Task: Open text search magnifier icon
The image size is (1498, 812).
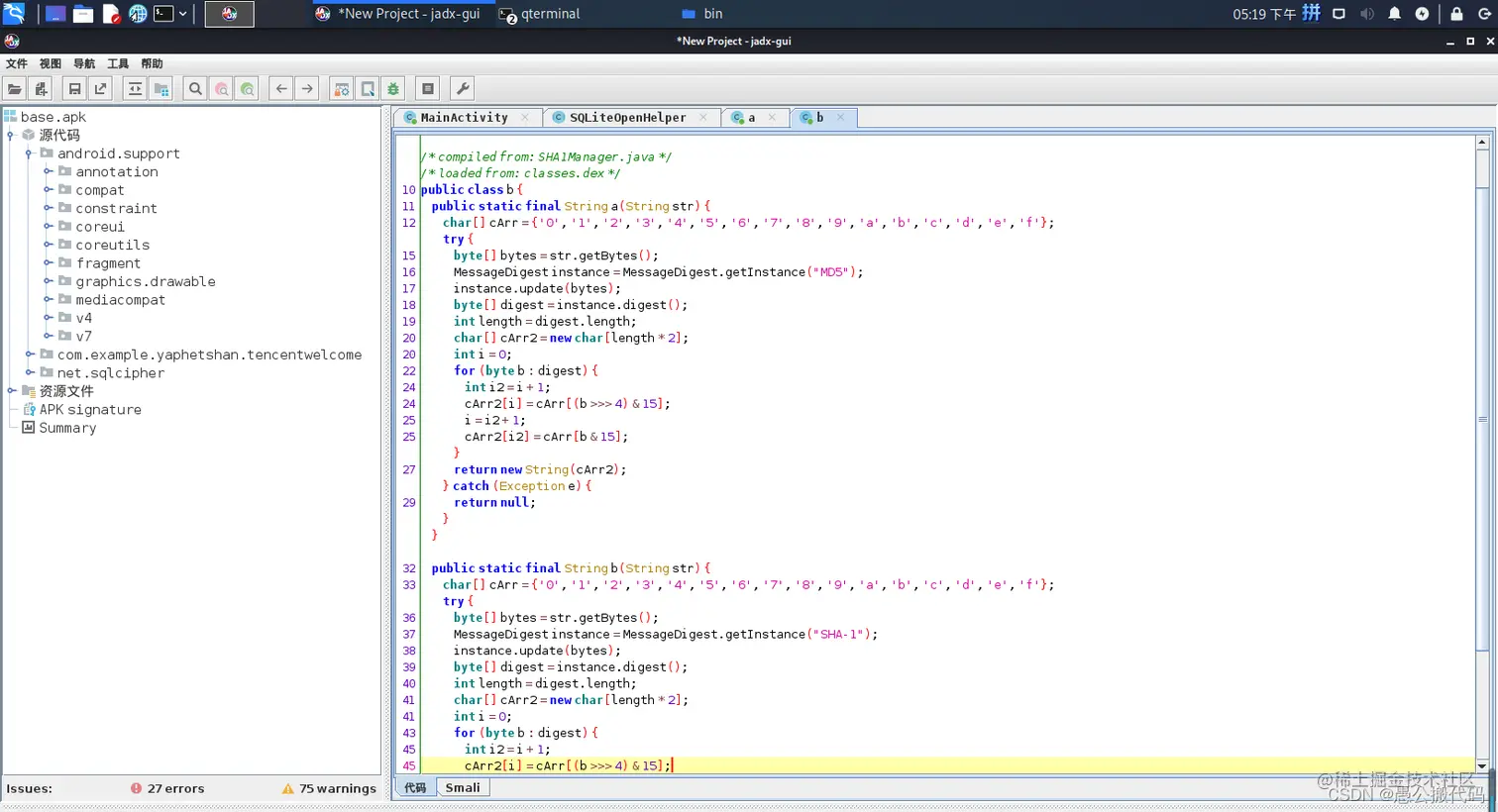Action: pos(195,89)
